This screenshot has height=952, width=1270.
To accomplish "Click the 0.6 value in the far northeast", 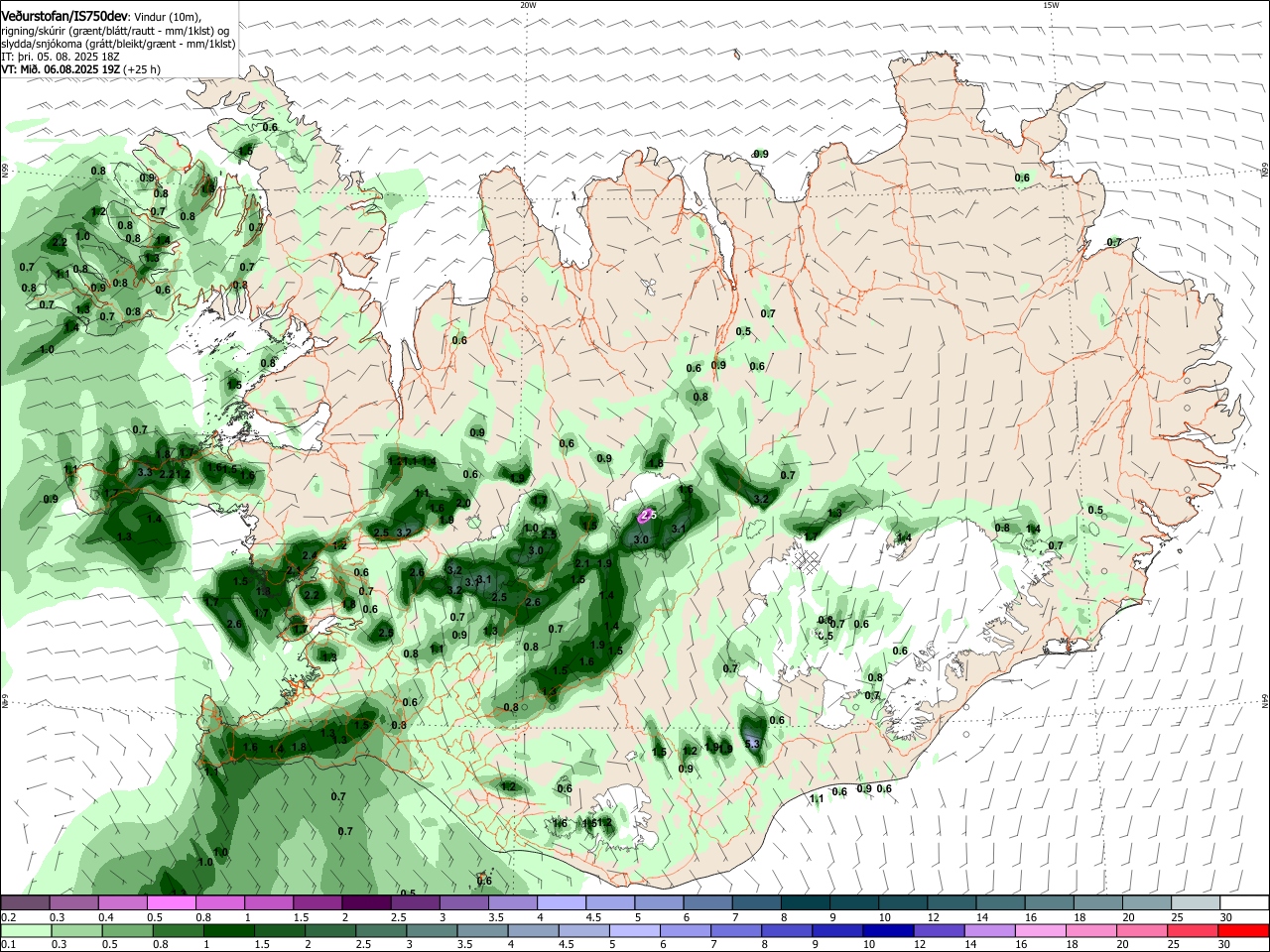I will 1022,178.
